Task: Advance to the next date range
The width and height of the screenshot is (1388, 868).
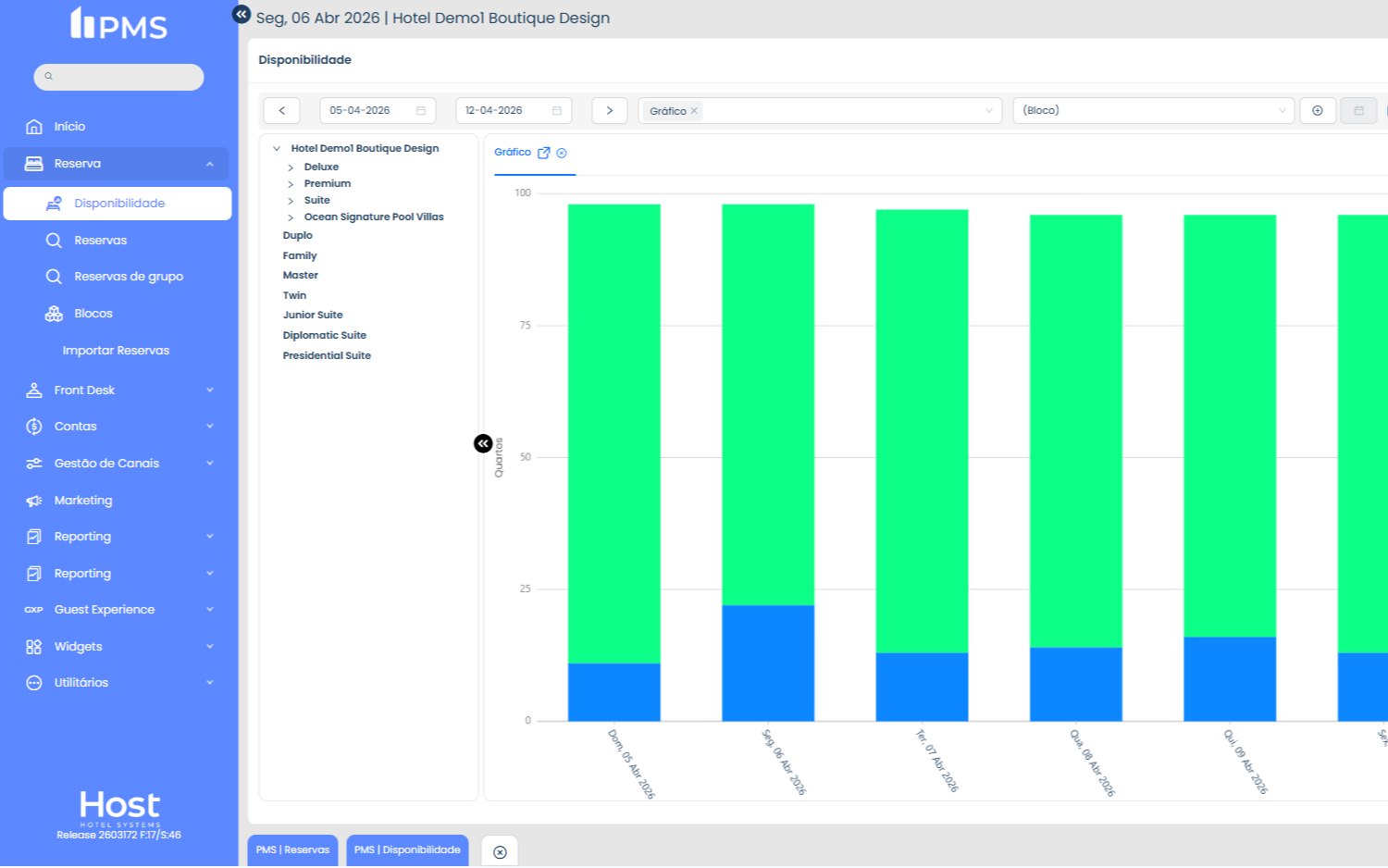Action: pyautogui.click(x=610, y=110)
